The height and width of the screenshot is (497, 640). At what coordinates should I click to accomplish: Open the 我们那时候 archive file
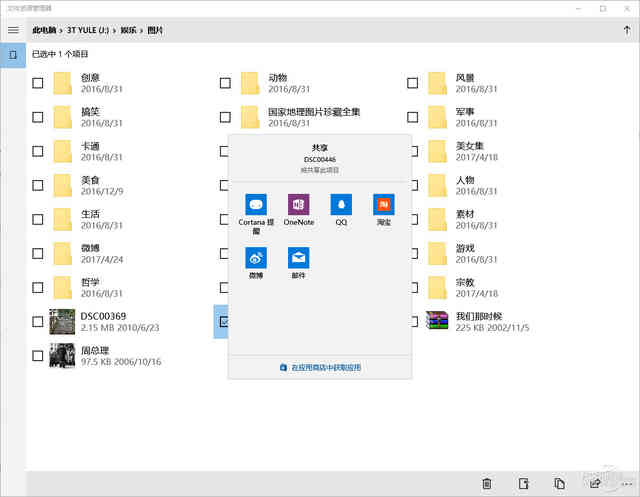(437, 321)
